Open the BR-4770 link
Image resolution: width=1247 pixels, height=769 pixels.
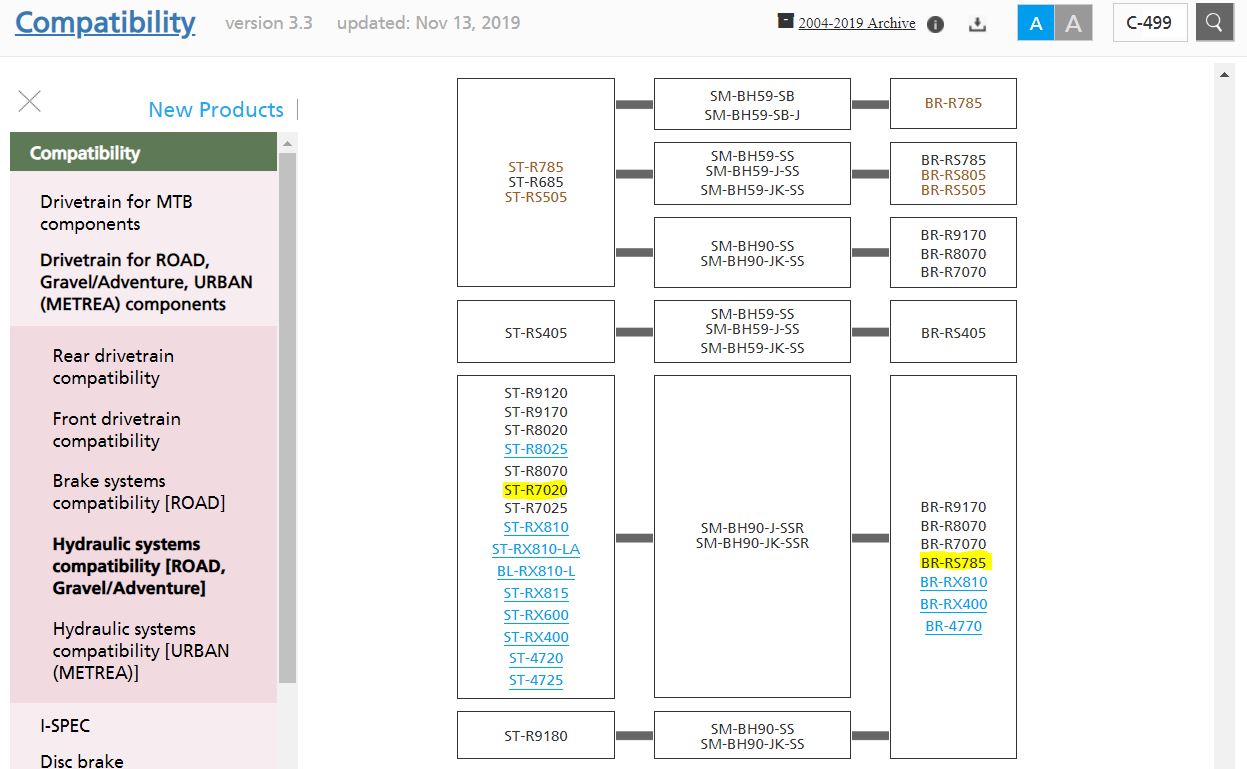[954, 626]
